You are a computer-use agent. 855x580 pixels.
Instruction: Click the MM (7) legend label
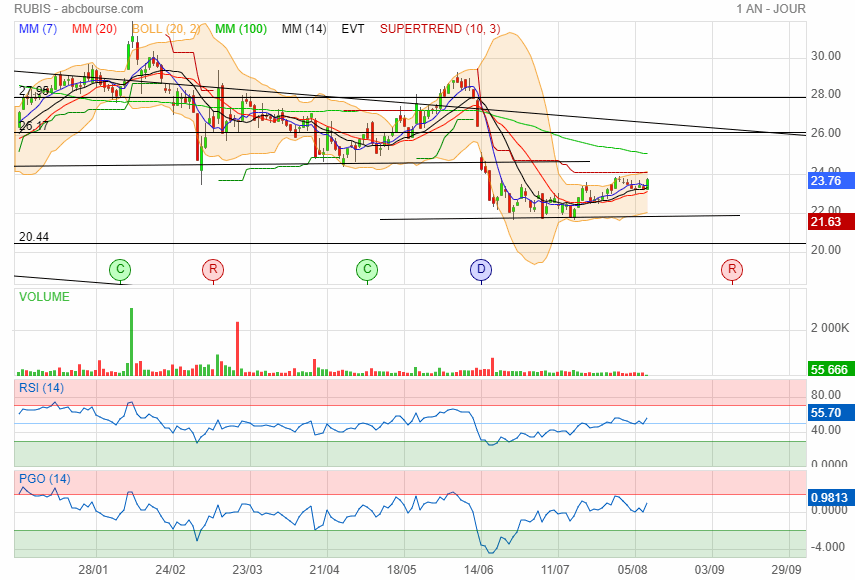point(38,29)
